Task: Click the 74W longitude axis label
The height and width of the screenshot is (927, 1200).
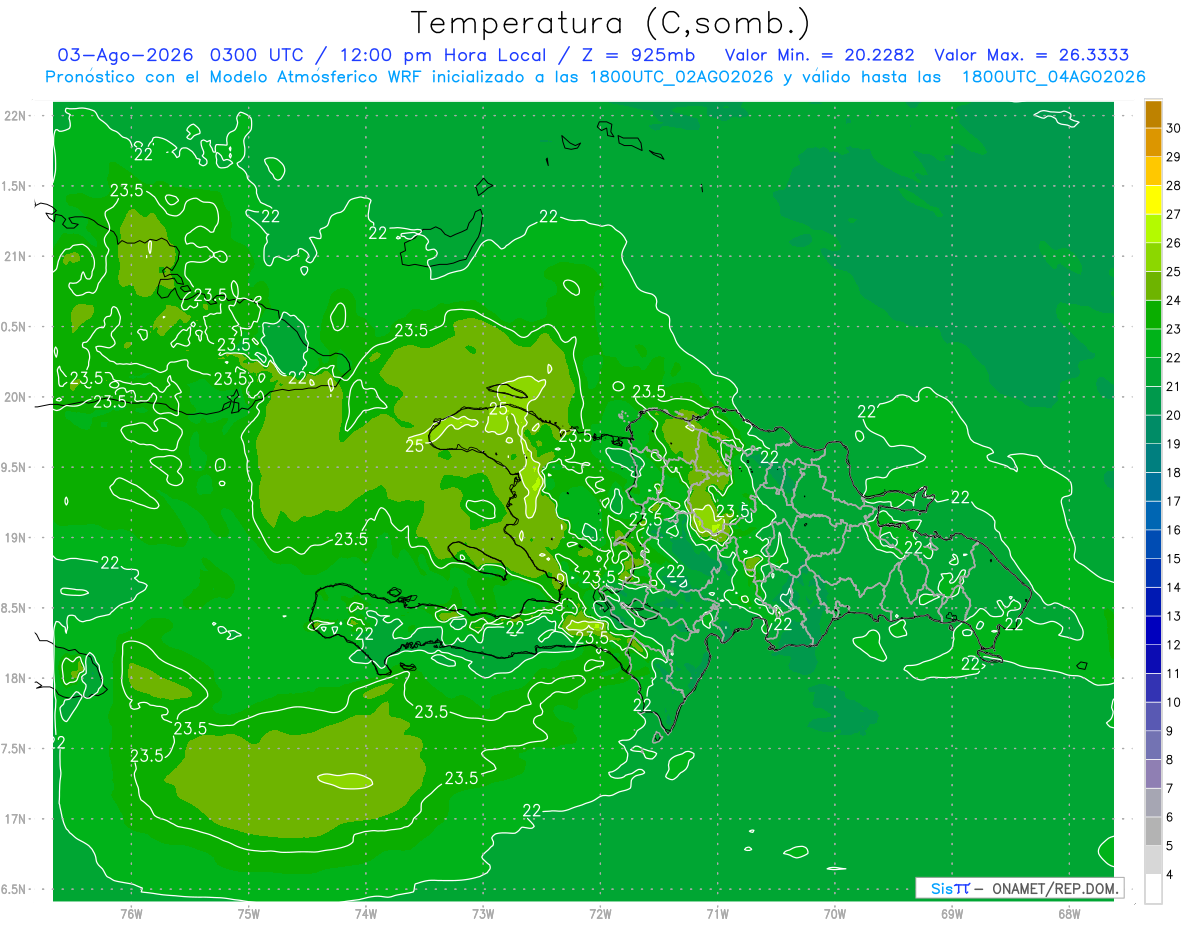Action: tap(366, 913)
